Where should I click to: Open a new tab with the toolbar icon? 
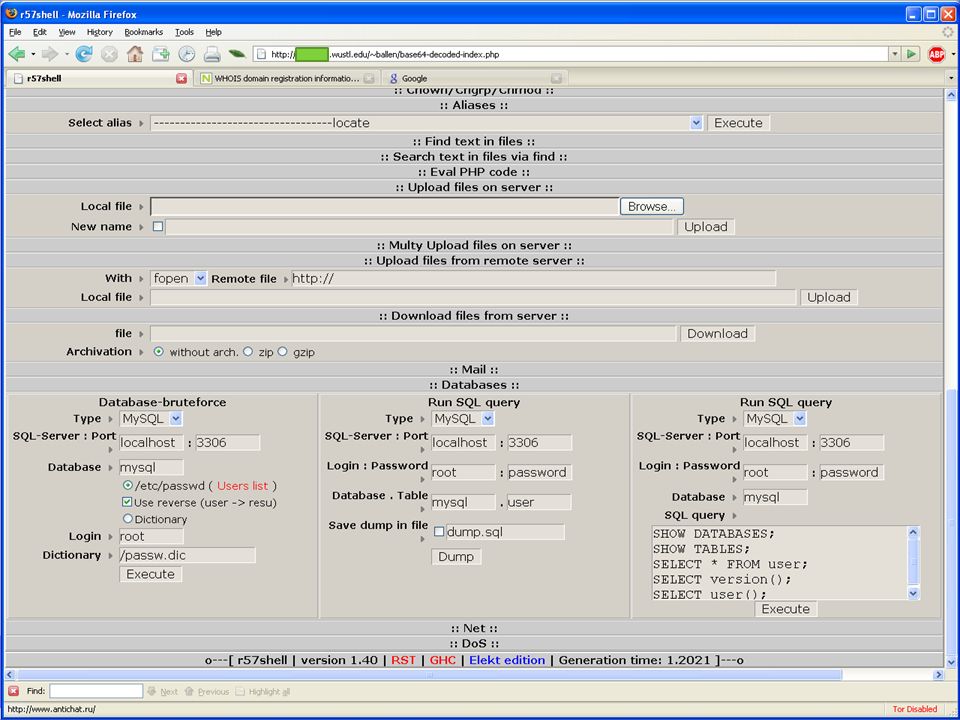pos(161,54)
